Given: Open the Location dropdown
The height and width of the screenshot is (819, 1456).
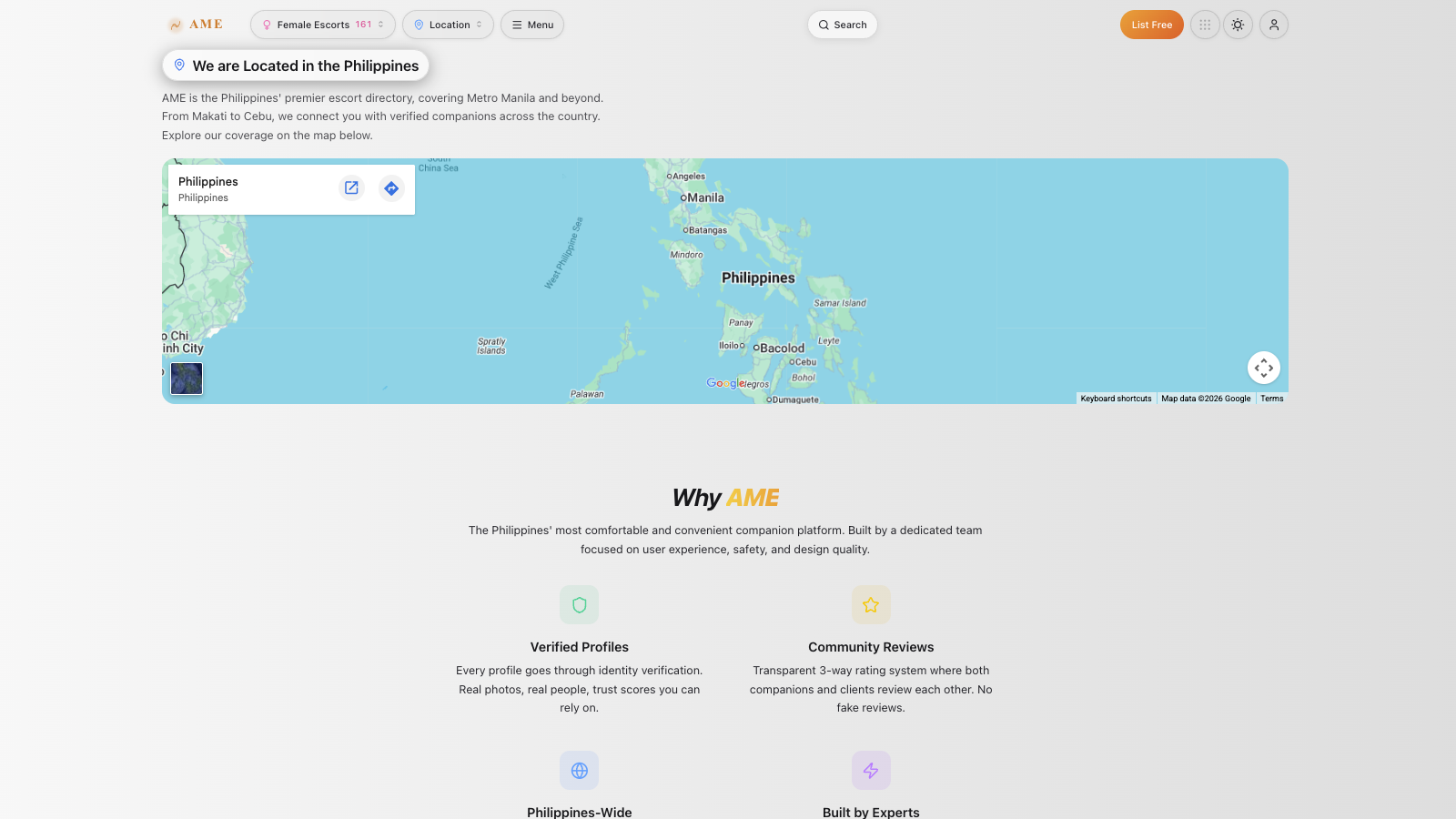Looking at the screenshot, I should (x=448, y=25).
